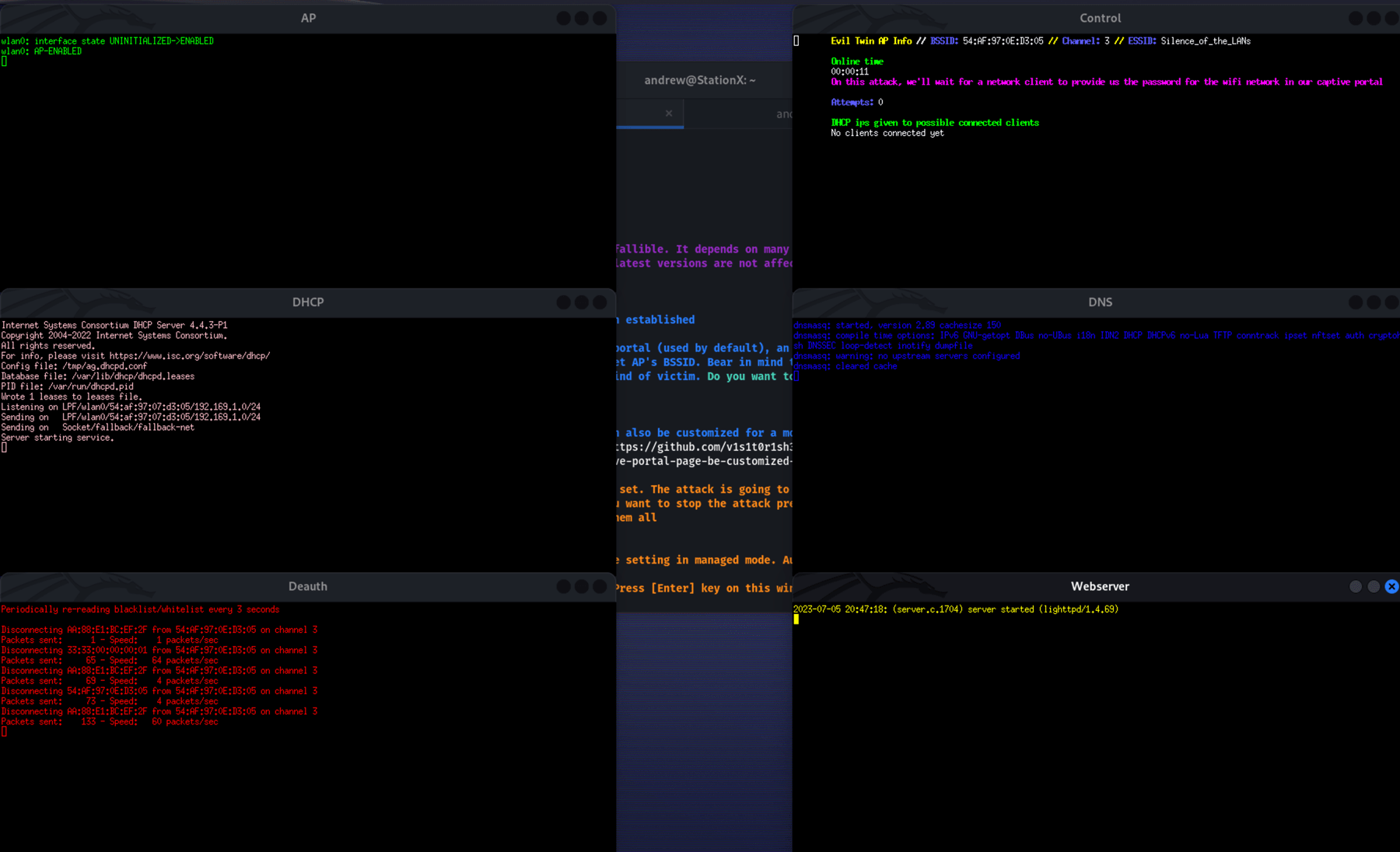Close the Control window
The width and height of the screenshot is (1400, 852).
(1391, 18)
